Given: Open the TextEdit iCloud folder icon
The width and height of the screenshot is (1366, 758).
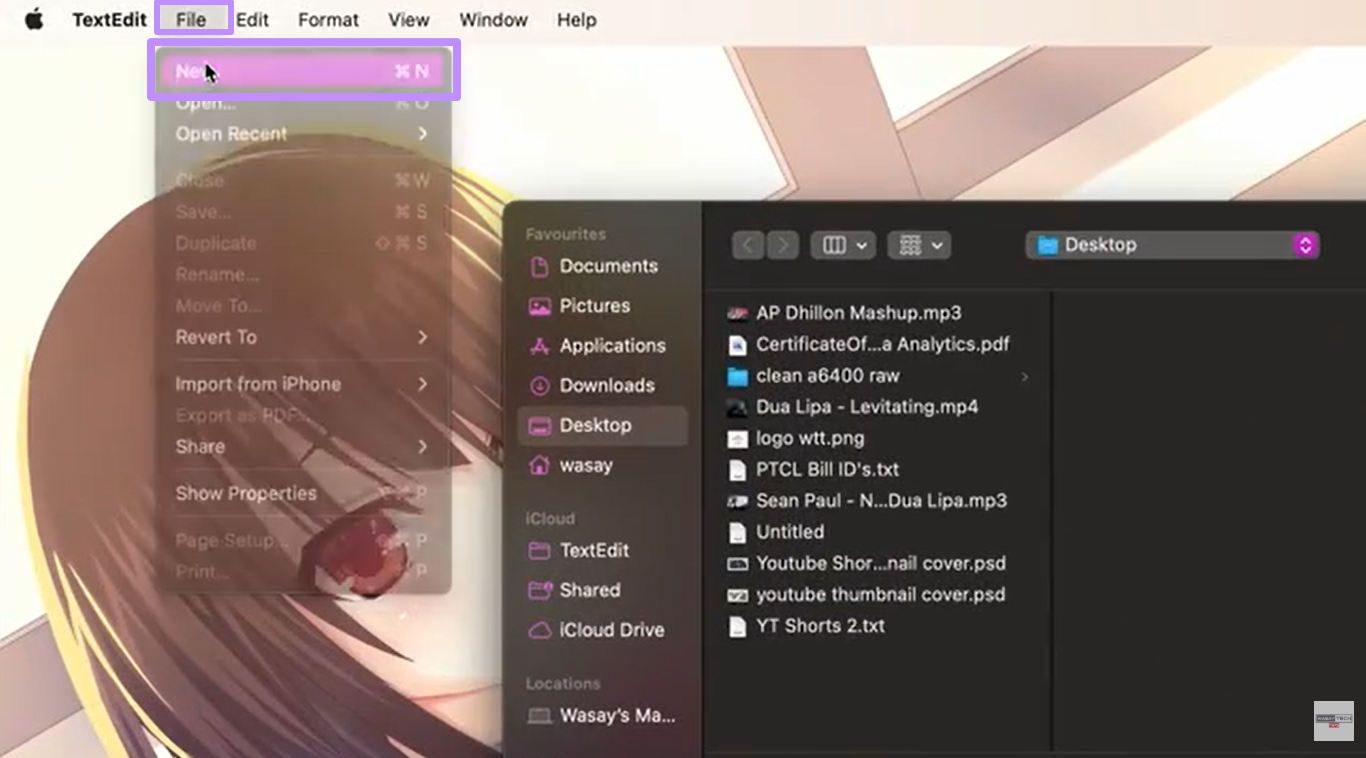Looking at the screenshot, I should [x=540, y=551].
